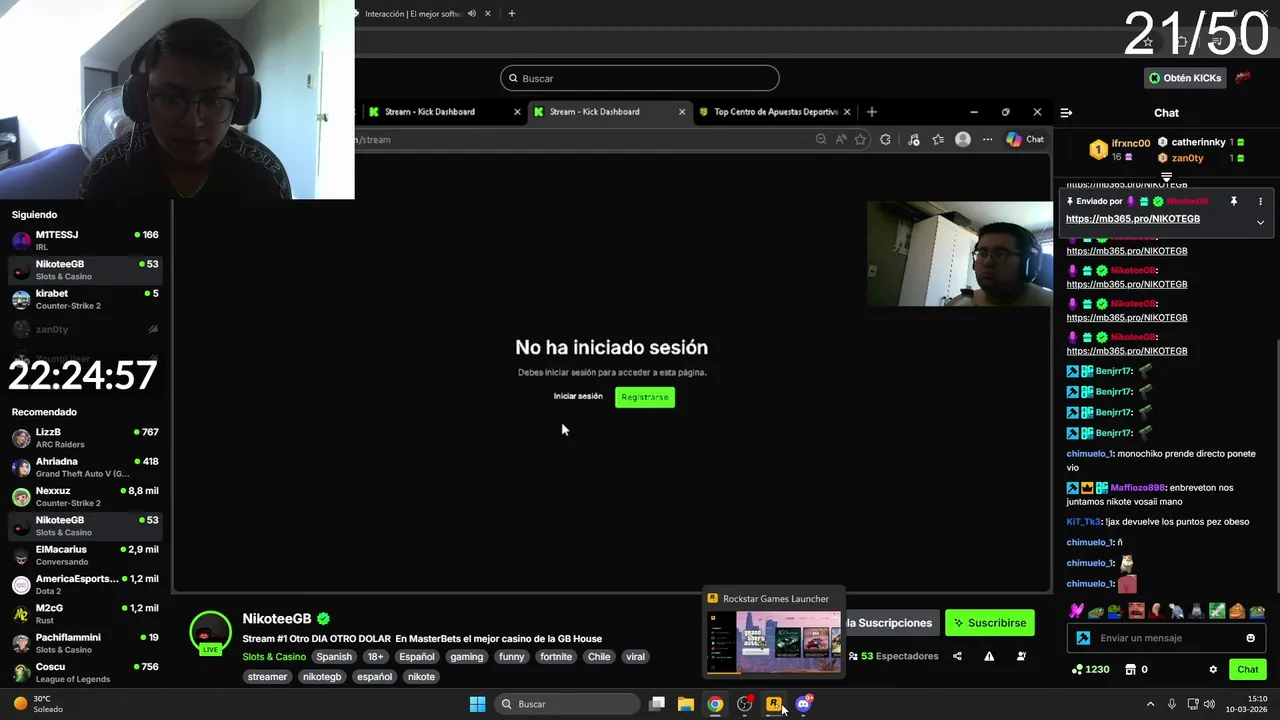Mute the Interacción tab audio icon
The height and width of the screenshot is (720, 1280).
click(472, 14)
